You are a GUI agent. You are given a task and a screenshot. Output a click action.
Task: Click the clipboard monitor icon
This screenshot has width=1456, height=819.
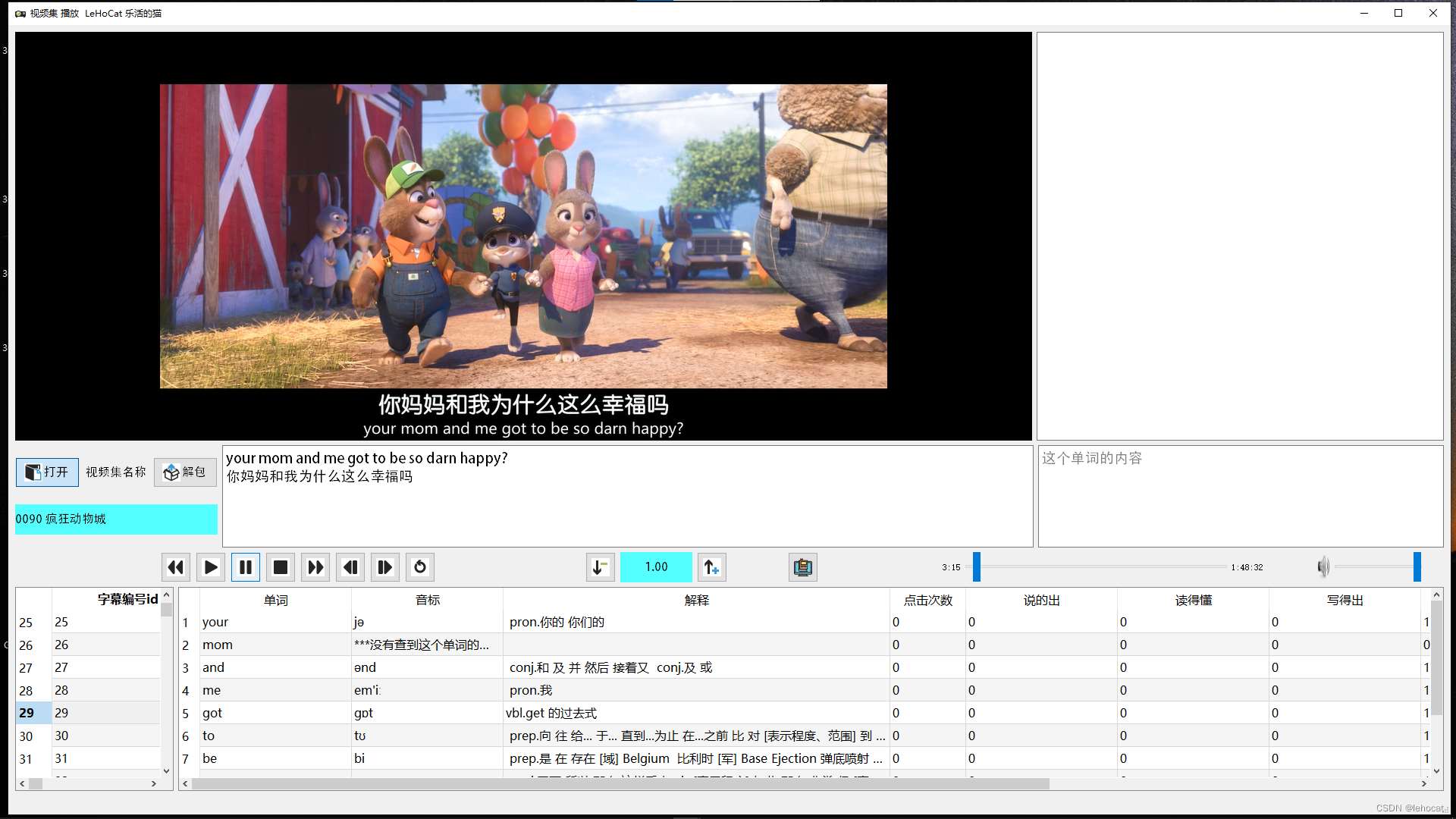(802, 567)
